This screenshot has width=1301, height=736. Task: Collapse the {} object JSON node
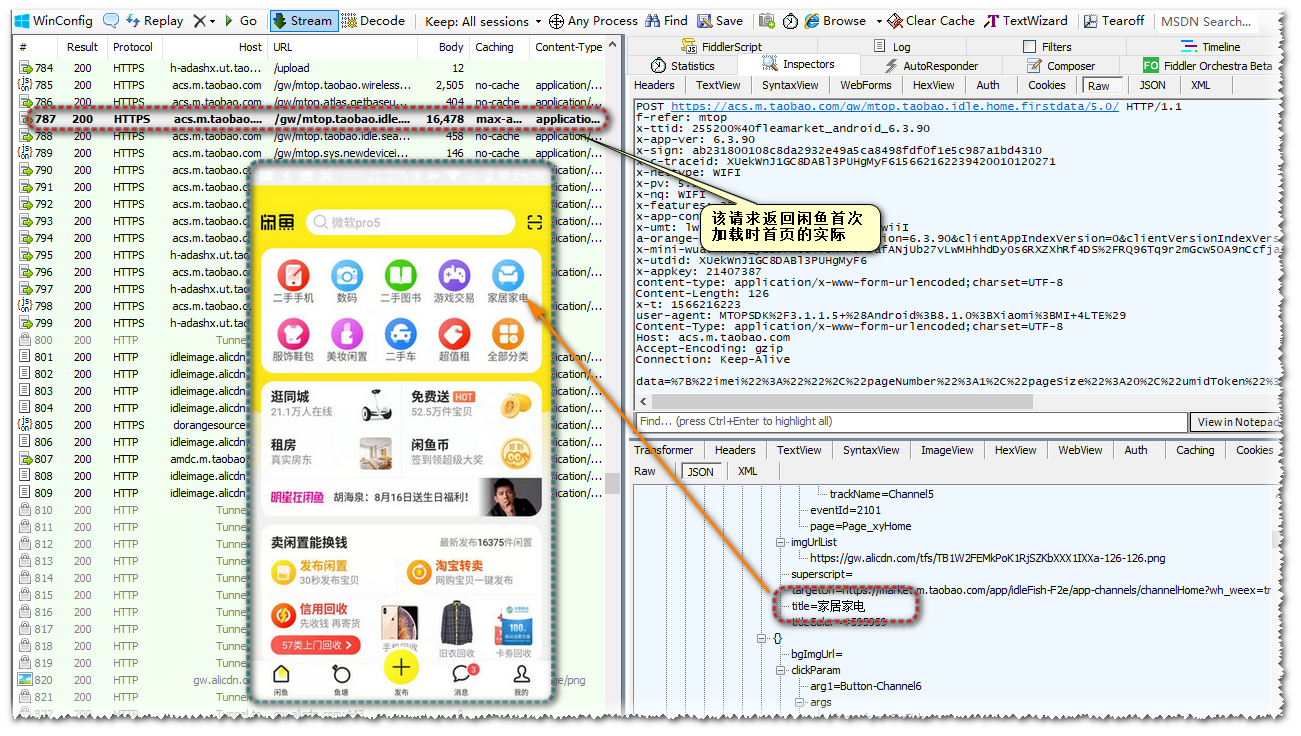click(762, 638)
